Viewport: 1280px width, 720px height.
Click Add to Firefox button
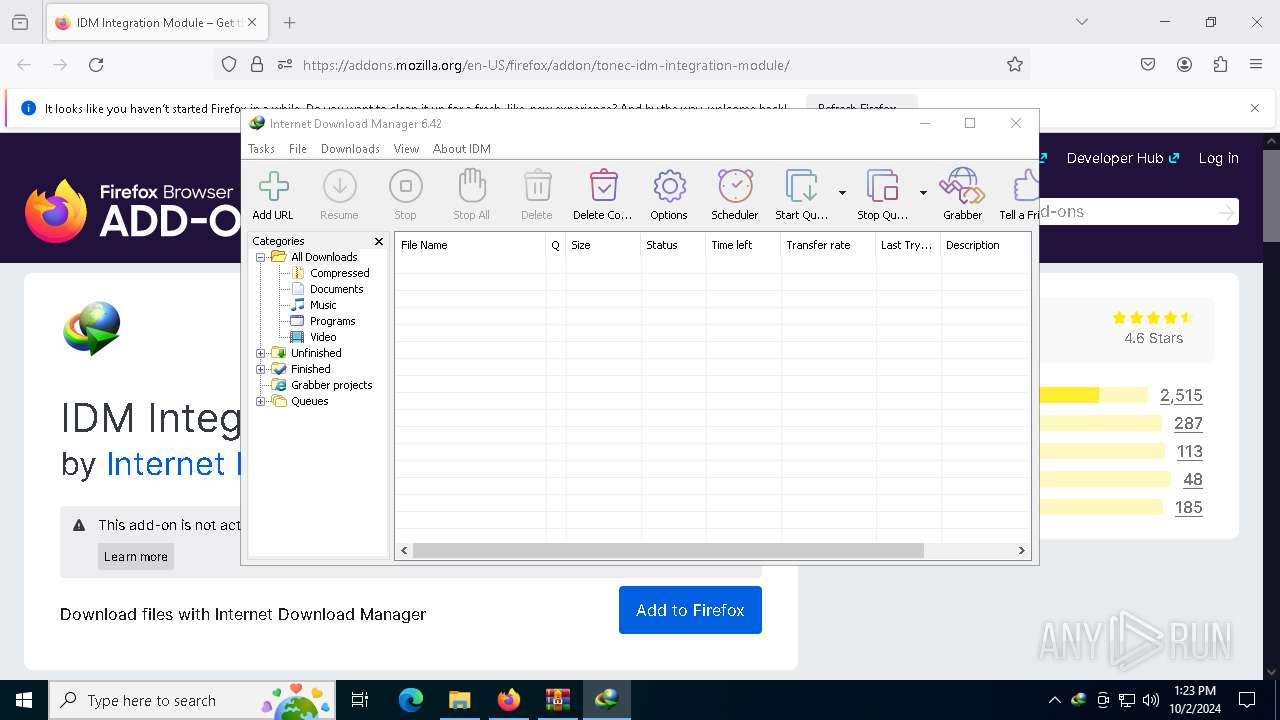690,610
